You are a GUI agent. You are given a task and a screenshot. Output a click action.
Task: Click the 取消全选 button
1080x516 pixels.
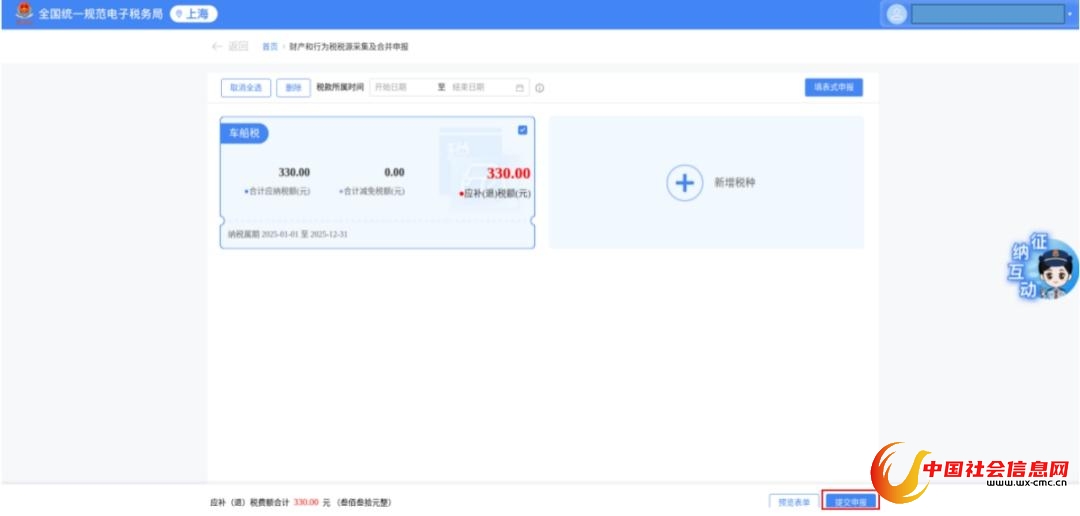pyautogui.click(x=245, y=88)
